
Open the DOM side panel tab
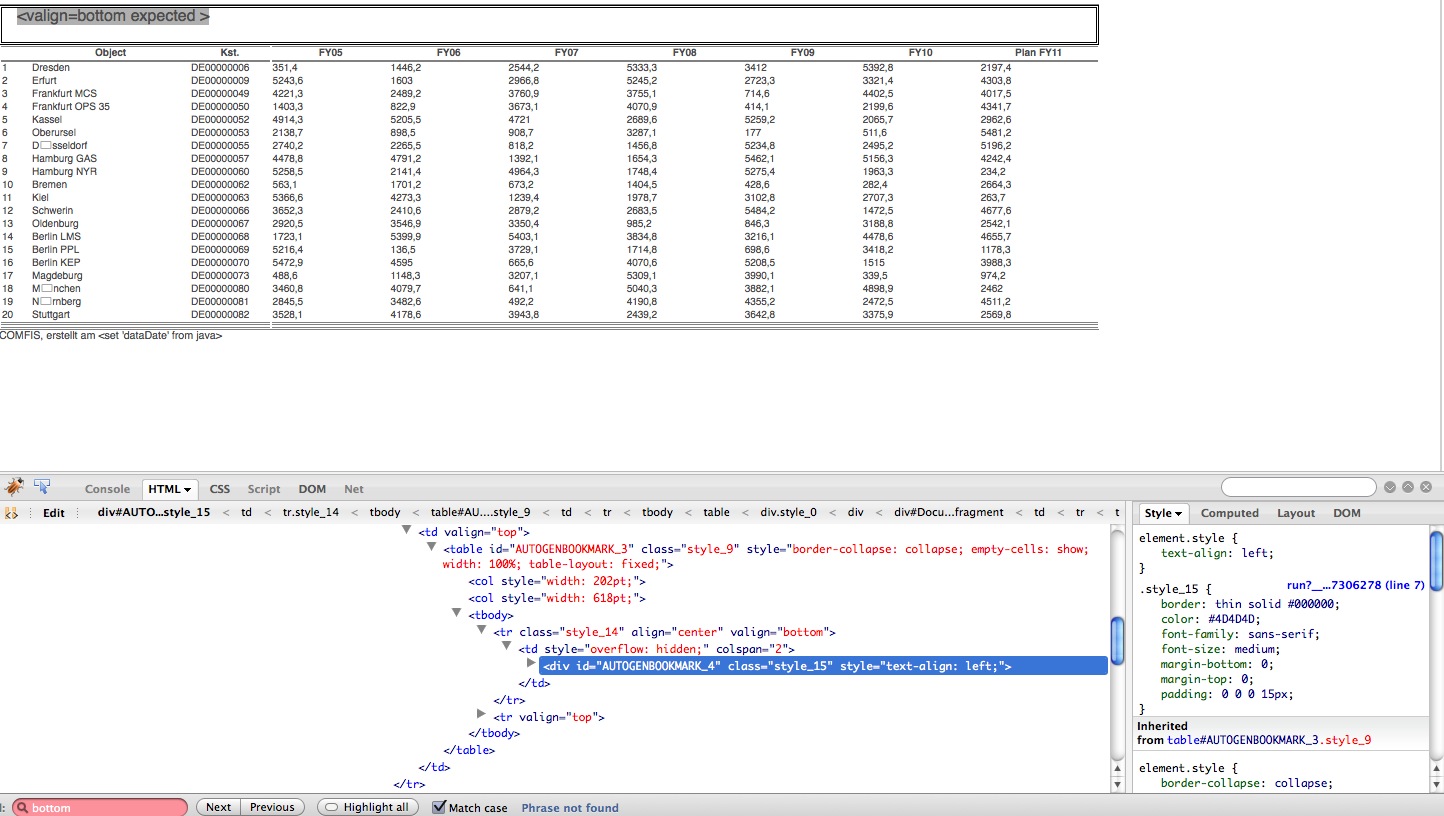coord(1347,513)
